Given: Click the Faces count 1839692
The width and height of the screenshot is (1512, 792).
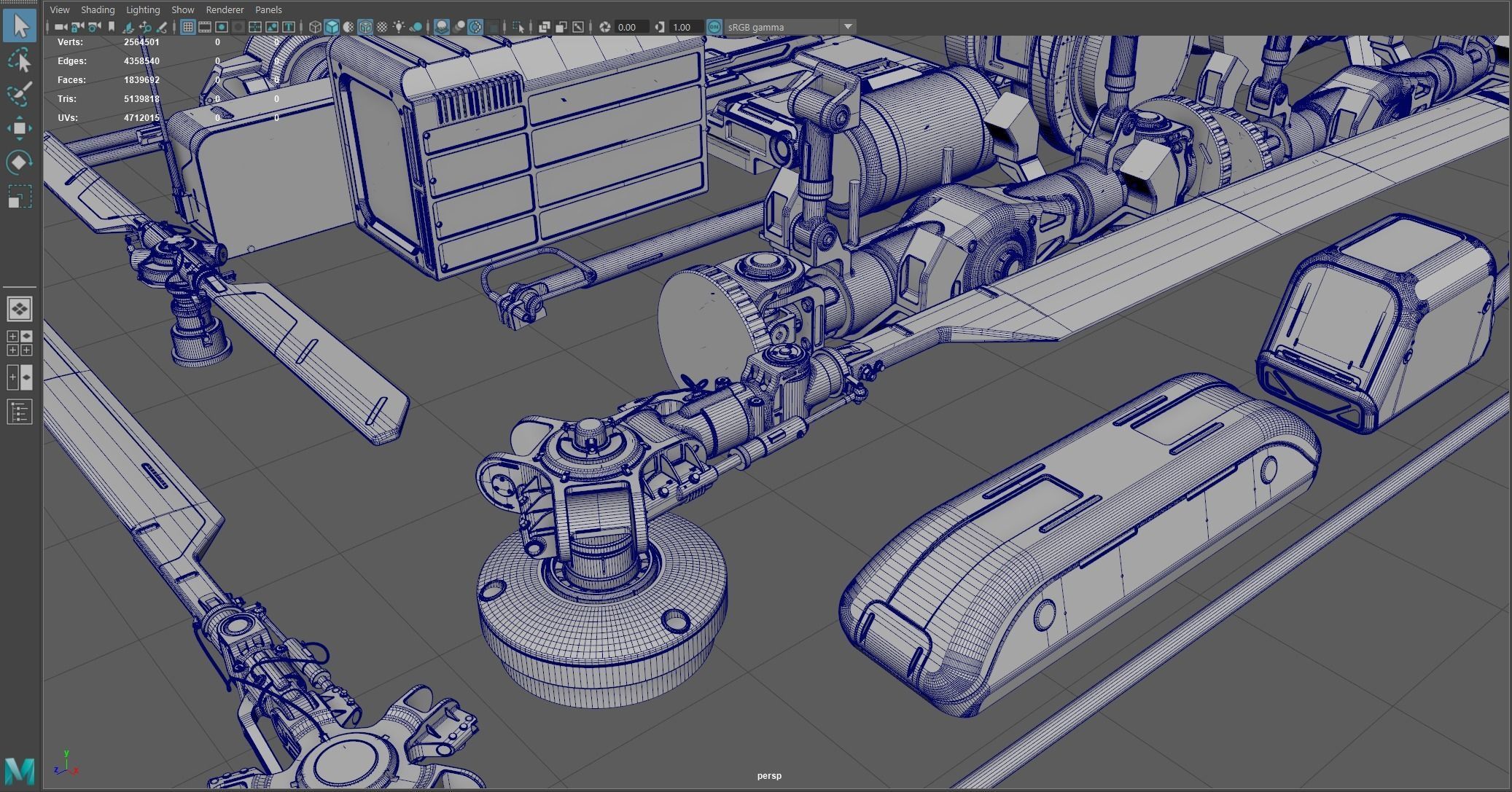Looking at the screenshot, I should (x=141, y=80).
